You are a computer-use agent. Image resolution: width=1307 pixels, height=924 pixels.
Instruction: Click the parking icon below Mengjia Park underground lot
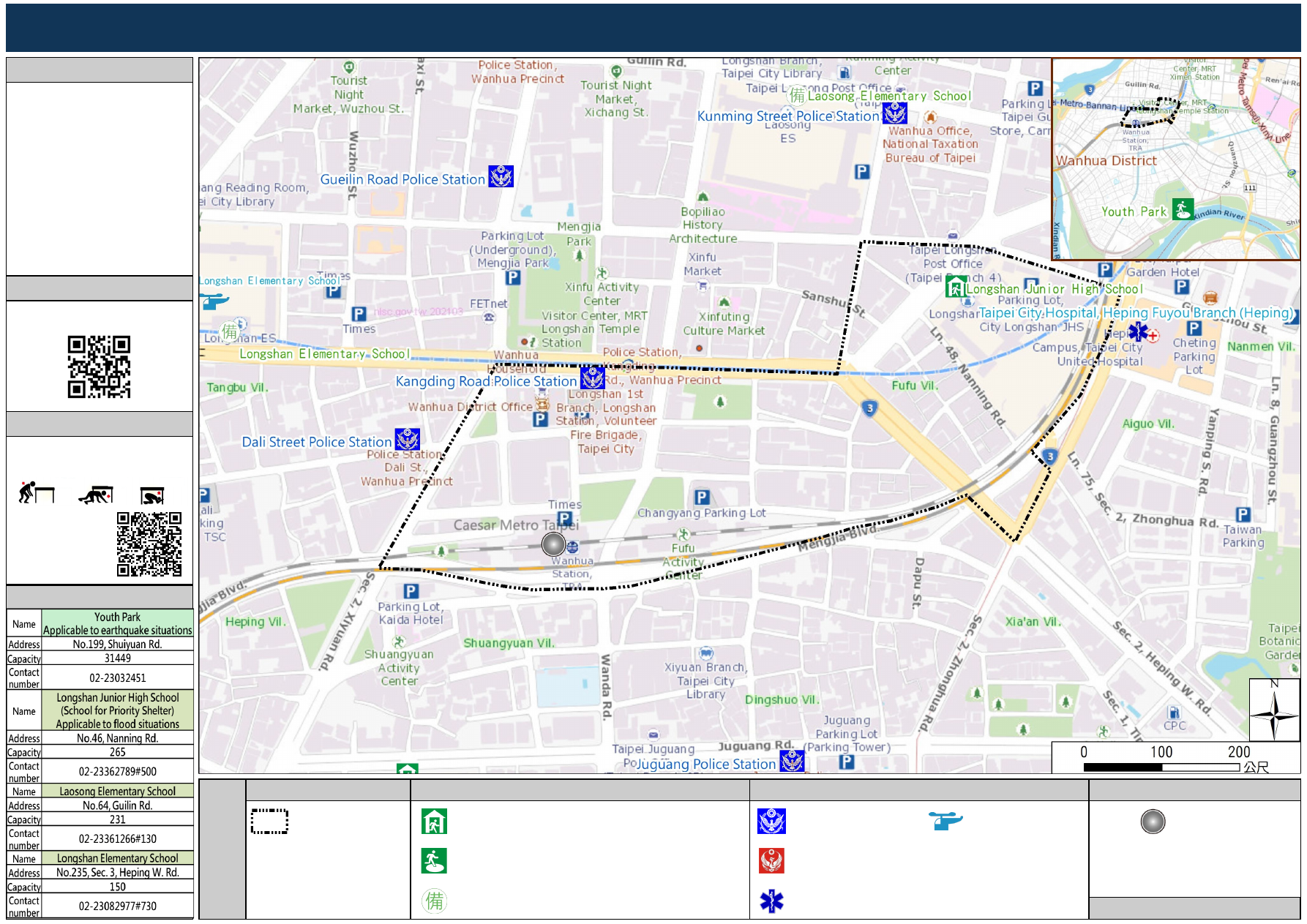(x=513, y=278)
